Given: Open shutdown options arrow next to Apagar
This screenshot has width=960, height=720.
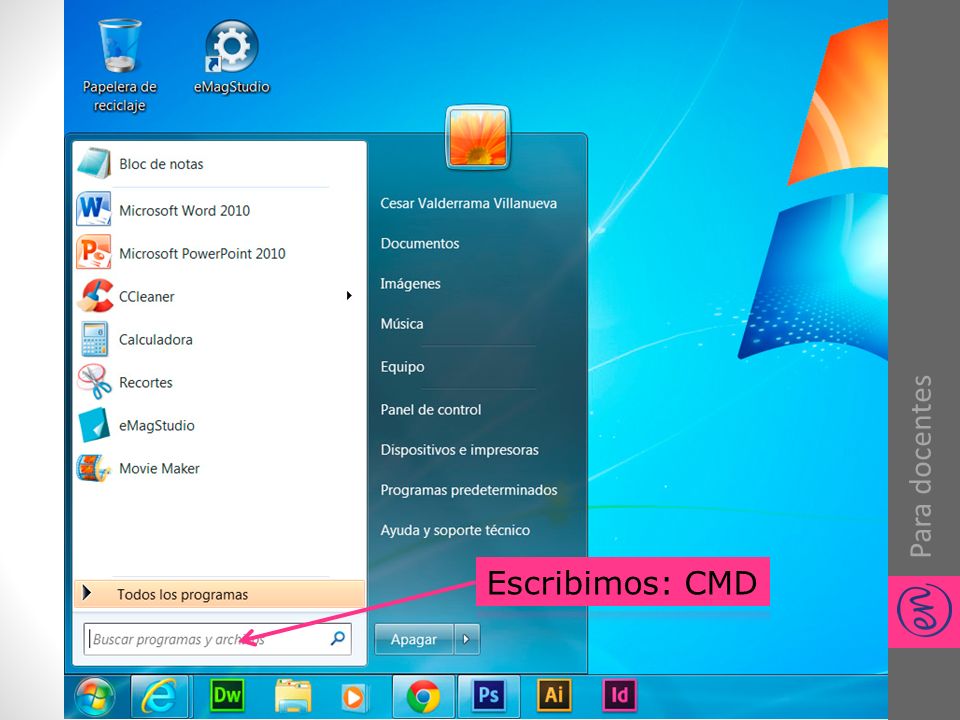Looking at the screenshot, I should pos(467,639).
